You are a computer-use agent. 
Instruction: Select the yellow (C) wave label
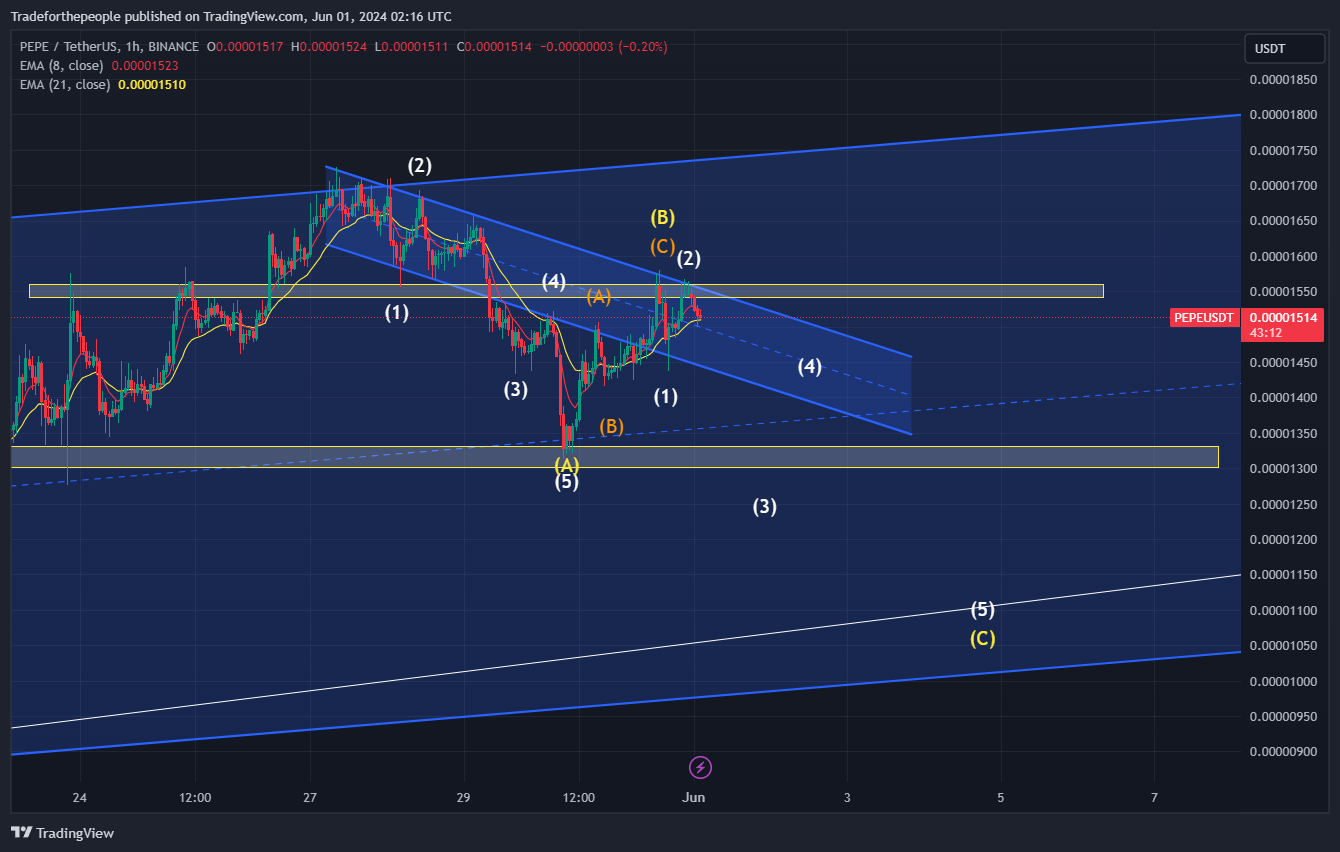coord(982,638)
